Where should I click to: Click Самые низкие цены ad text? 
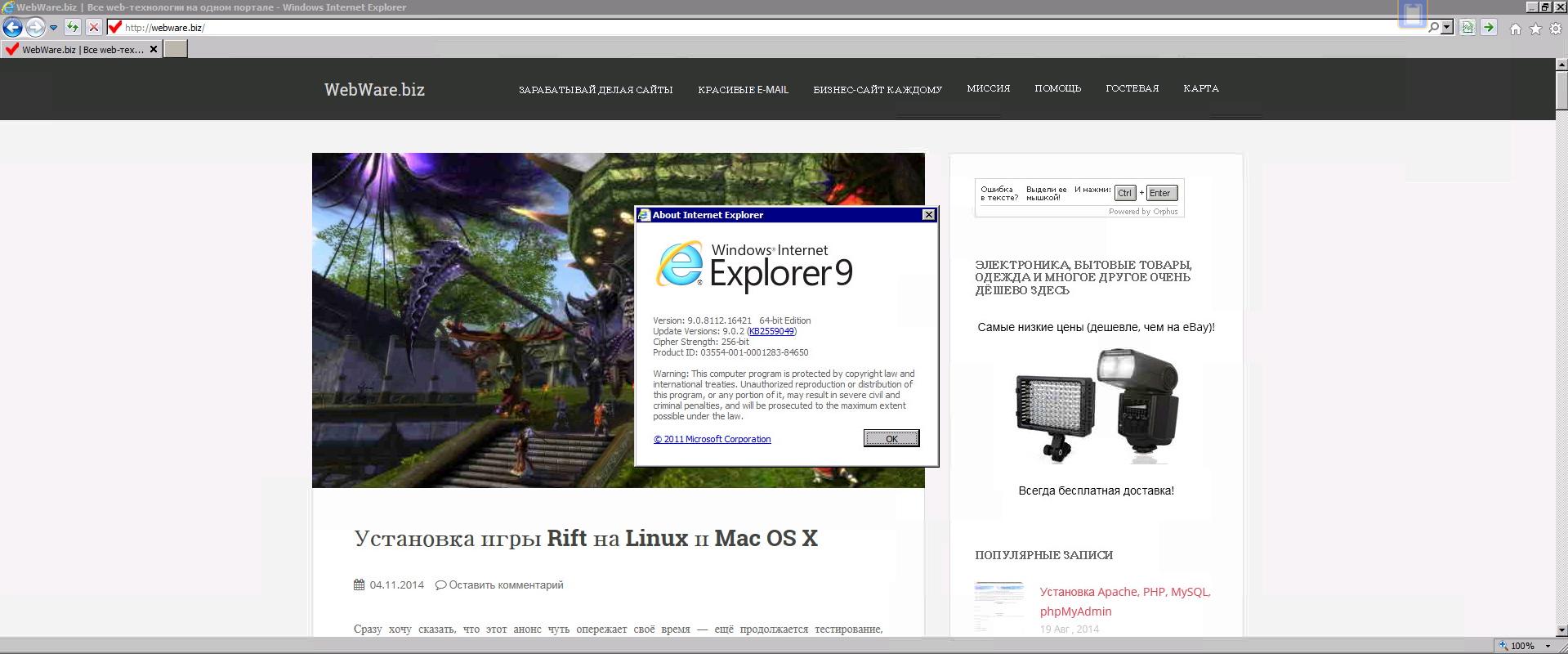[1096, 327]
